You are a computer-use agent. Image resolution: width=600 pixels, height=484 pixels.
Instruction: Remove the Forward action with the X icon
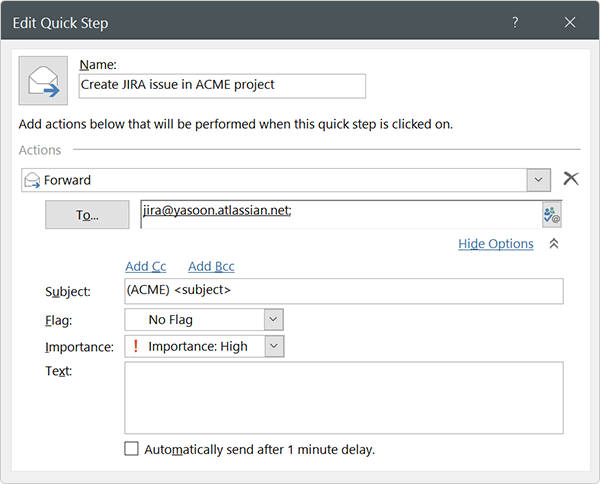pyautogui.click(x=571, y=179)
